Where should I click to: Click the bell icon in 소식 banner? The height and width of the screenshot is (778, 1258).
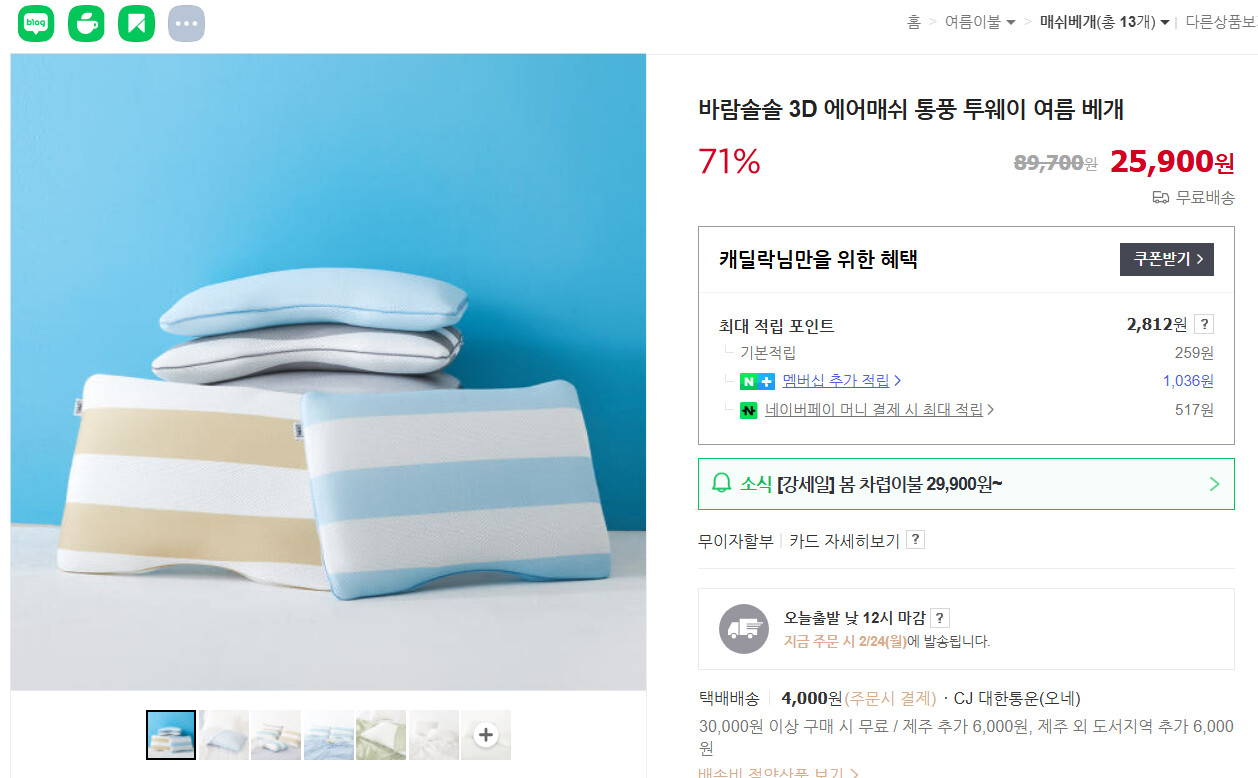721,484
